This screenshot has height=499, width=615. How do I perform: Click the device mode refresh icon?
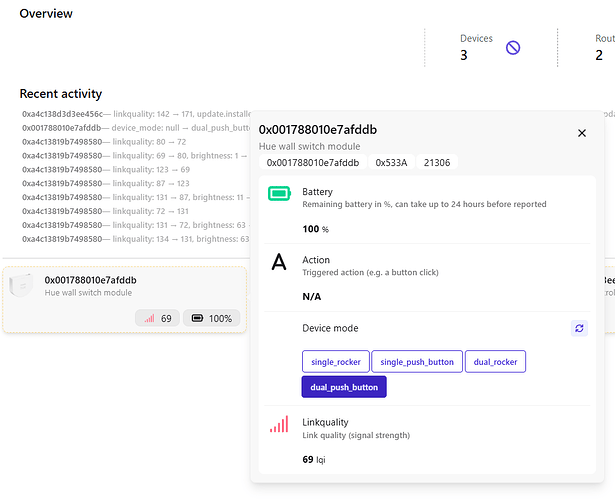(x=580, y=328)
